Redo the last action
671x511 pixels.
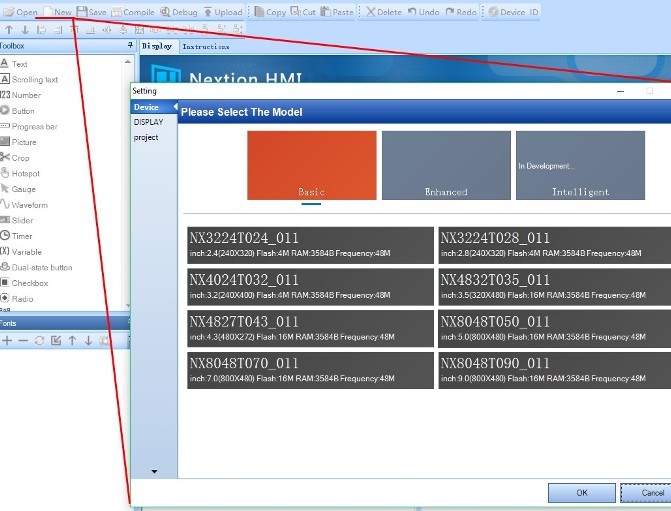461,12
